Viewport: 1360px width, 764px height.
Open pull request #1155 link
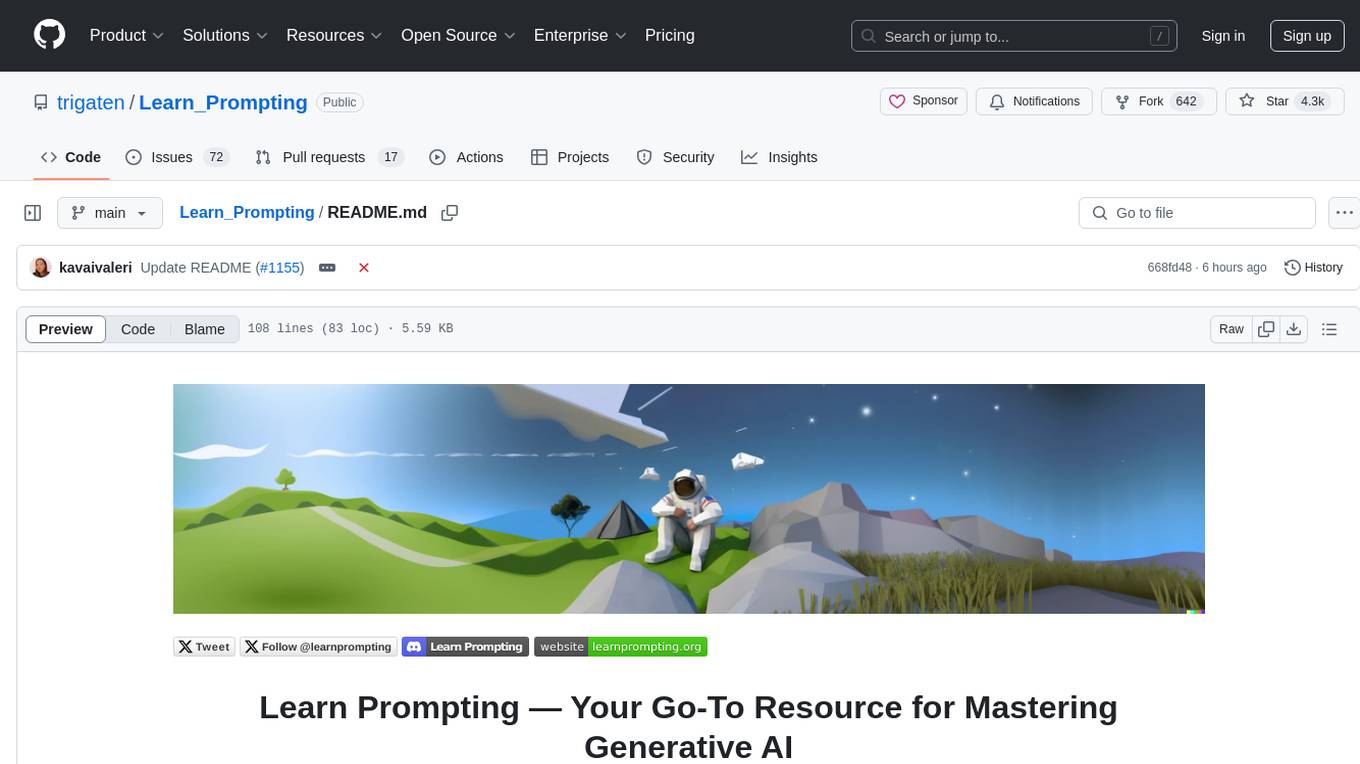click(x=280, y=267)
